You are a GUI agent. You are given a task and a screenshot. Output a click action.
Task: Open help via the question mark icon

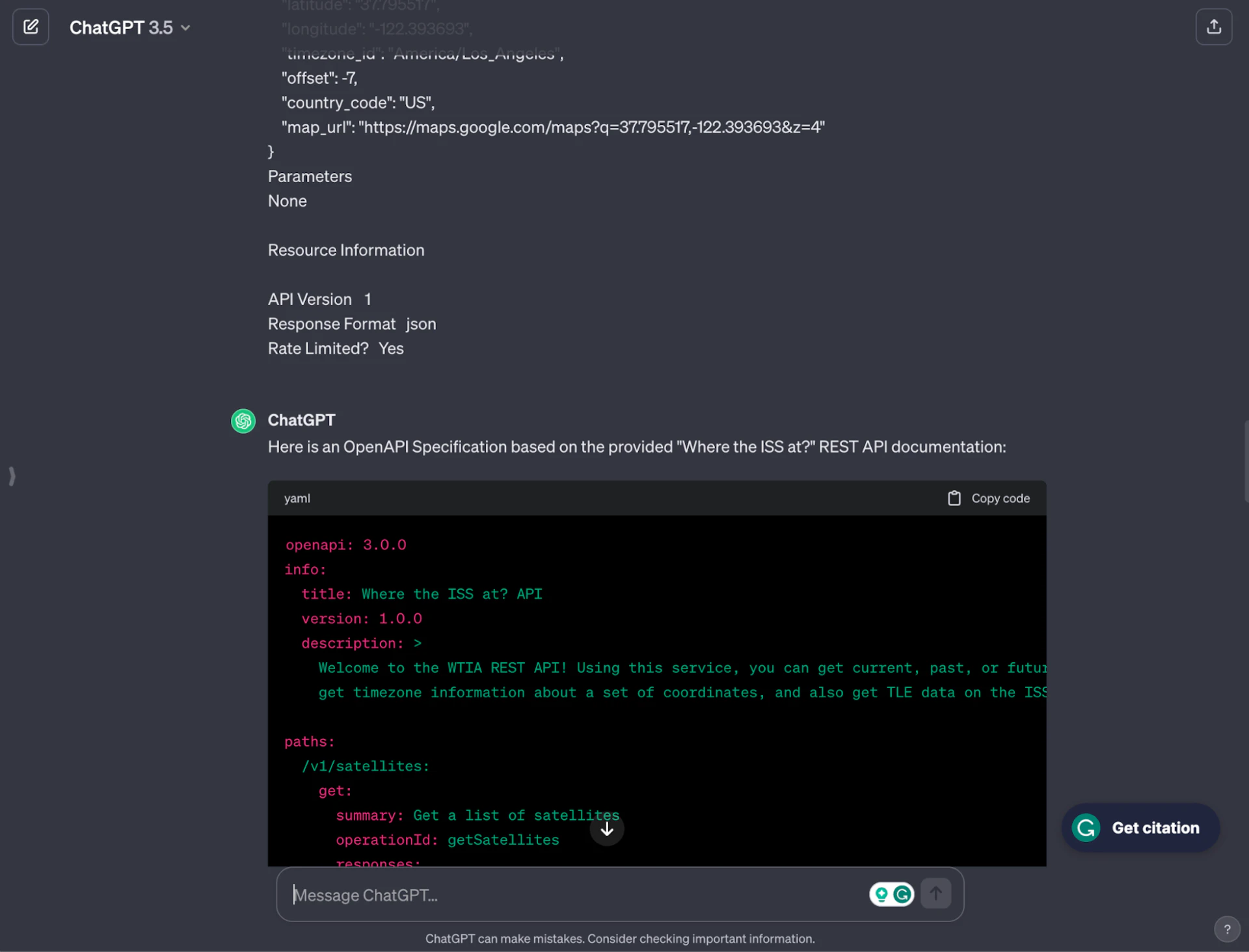point(1228,929)
